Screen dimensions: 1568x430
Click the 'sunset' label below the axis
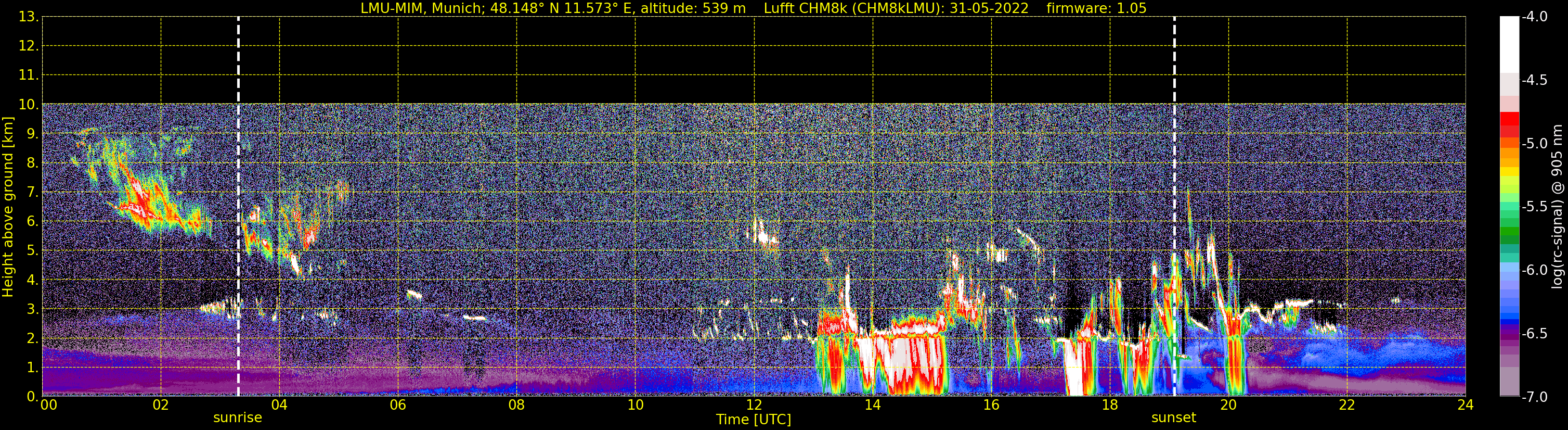tap(1174, 418)
